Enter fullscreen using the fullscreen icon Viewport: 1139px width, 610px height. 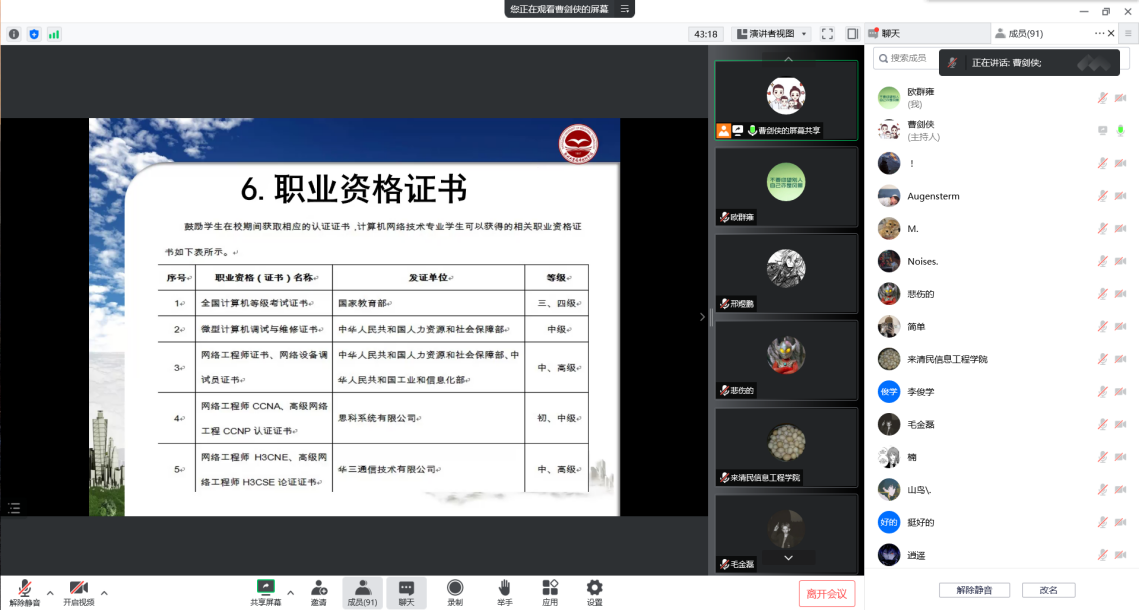coord(827,34)
